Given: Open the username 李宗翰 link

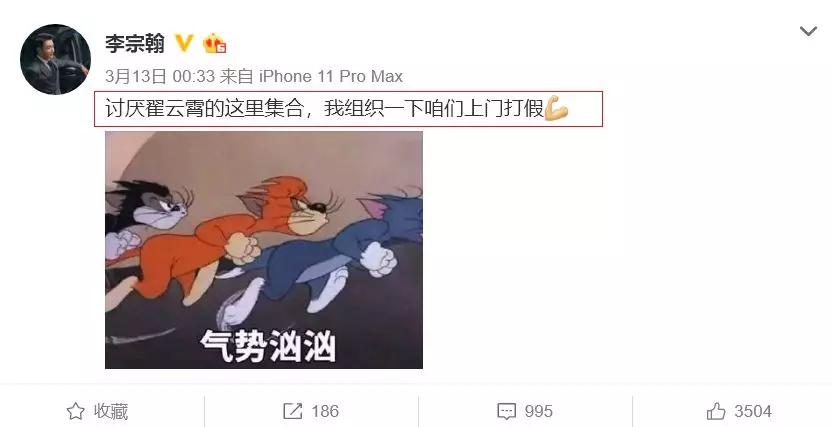Looking at the screenshot, I should (135, 43).
